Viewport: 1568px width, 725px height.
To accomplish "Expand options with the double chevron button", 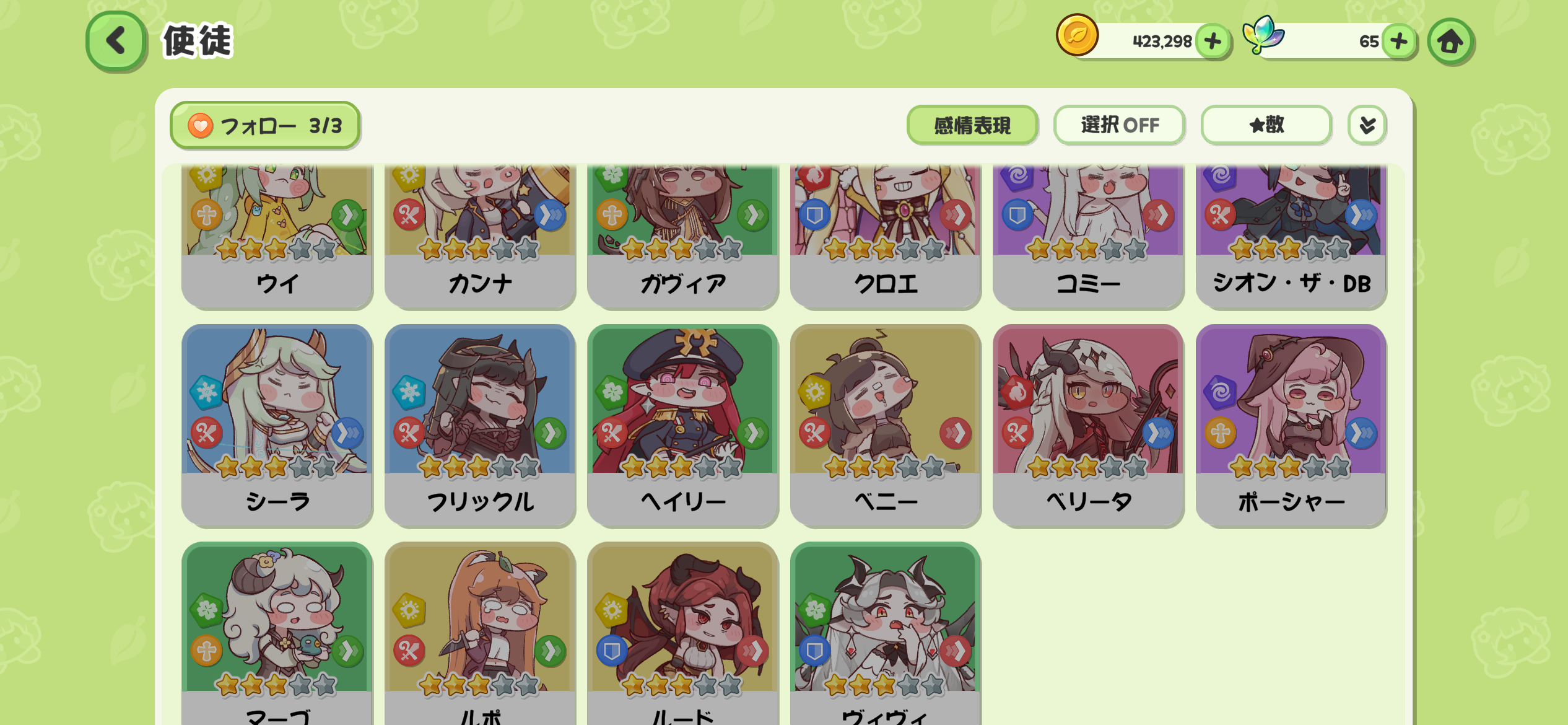I will (x=1367, y=125).
